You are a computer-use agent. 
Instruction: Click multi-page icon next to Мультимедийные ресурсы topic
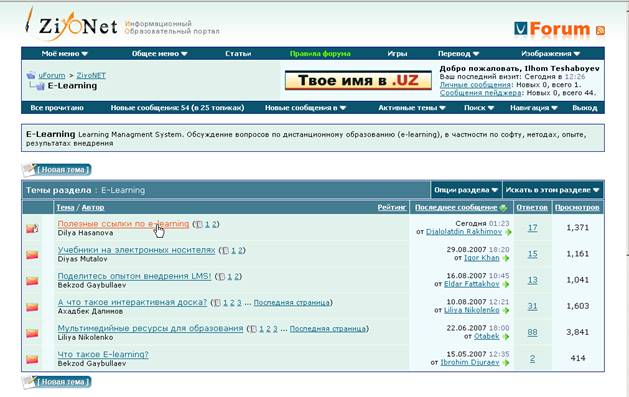[253, 329]
